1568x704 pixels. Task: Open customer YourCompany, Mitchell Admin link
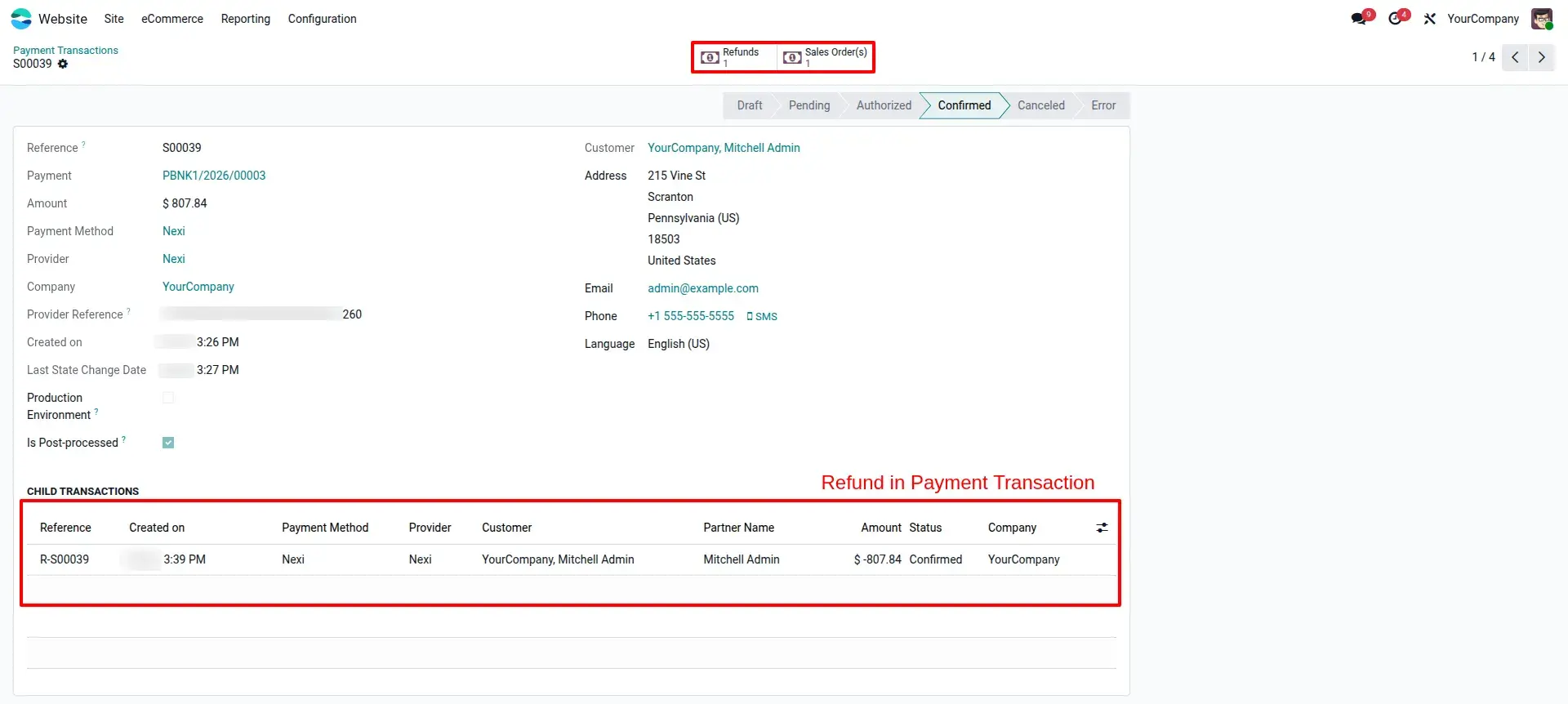724,148
